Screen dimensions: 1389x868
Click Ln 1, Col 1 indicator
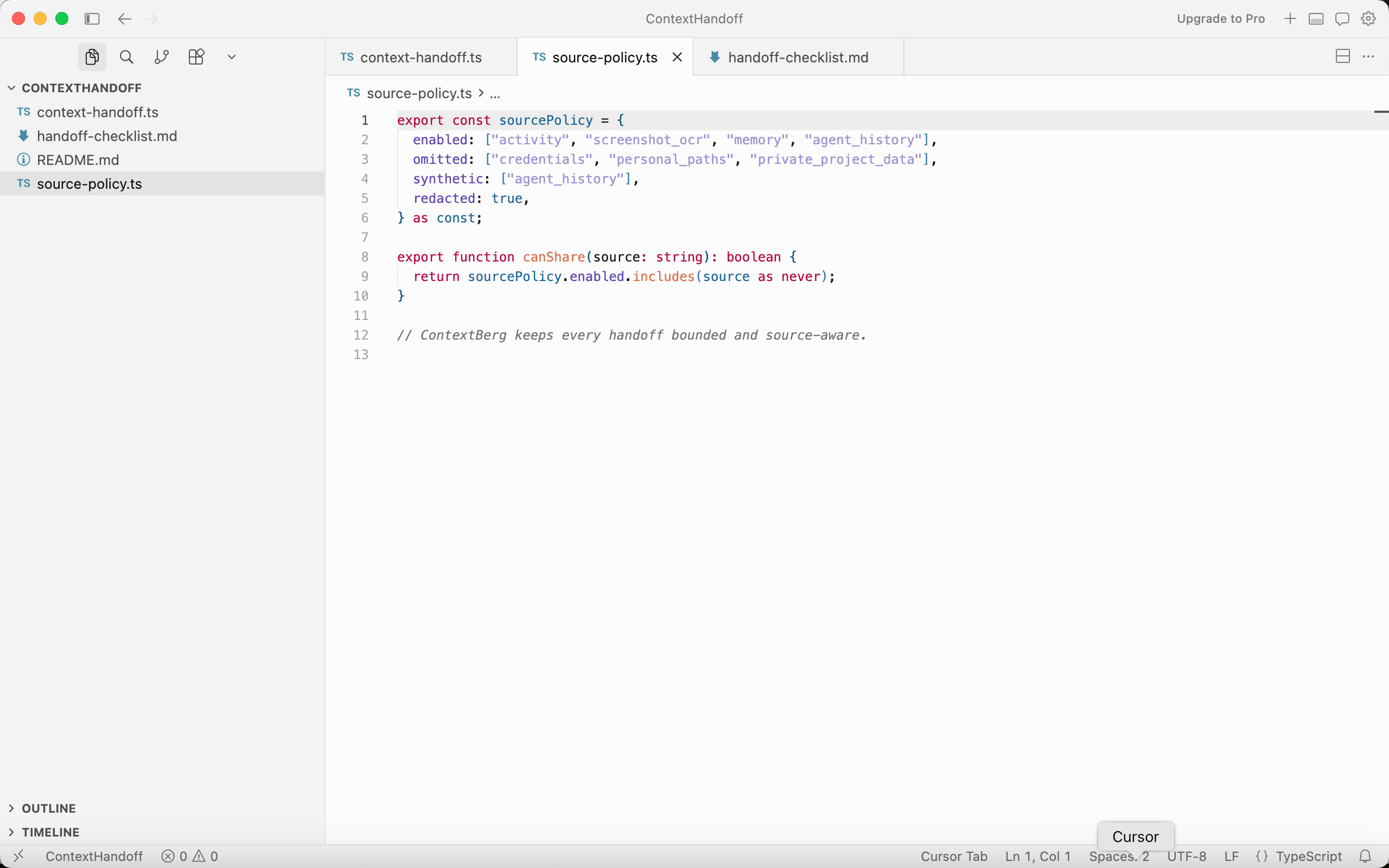coord(1038,857)
